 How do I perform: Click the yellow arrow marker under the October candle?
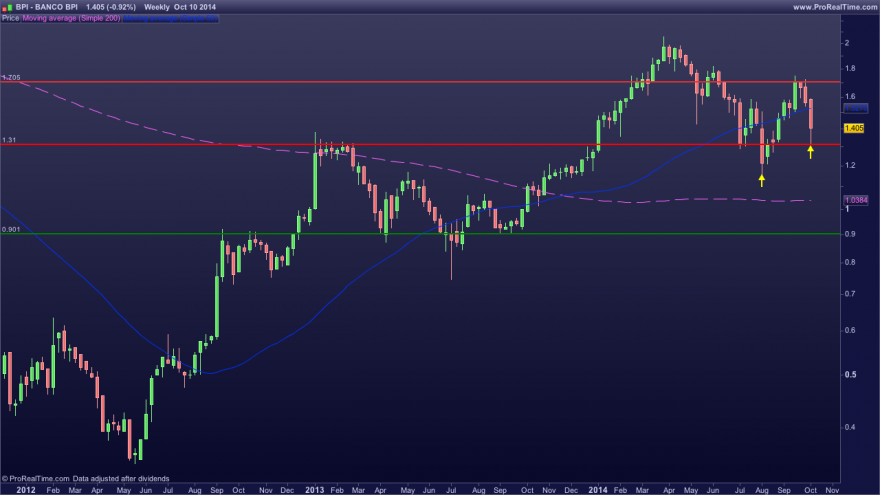pos(810,152)
